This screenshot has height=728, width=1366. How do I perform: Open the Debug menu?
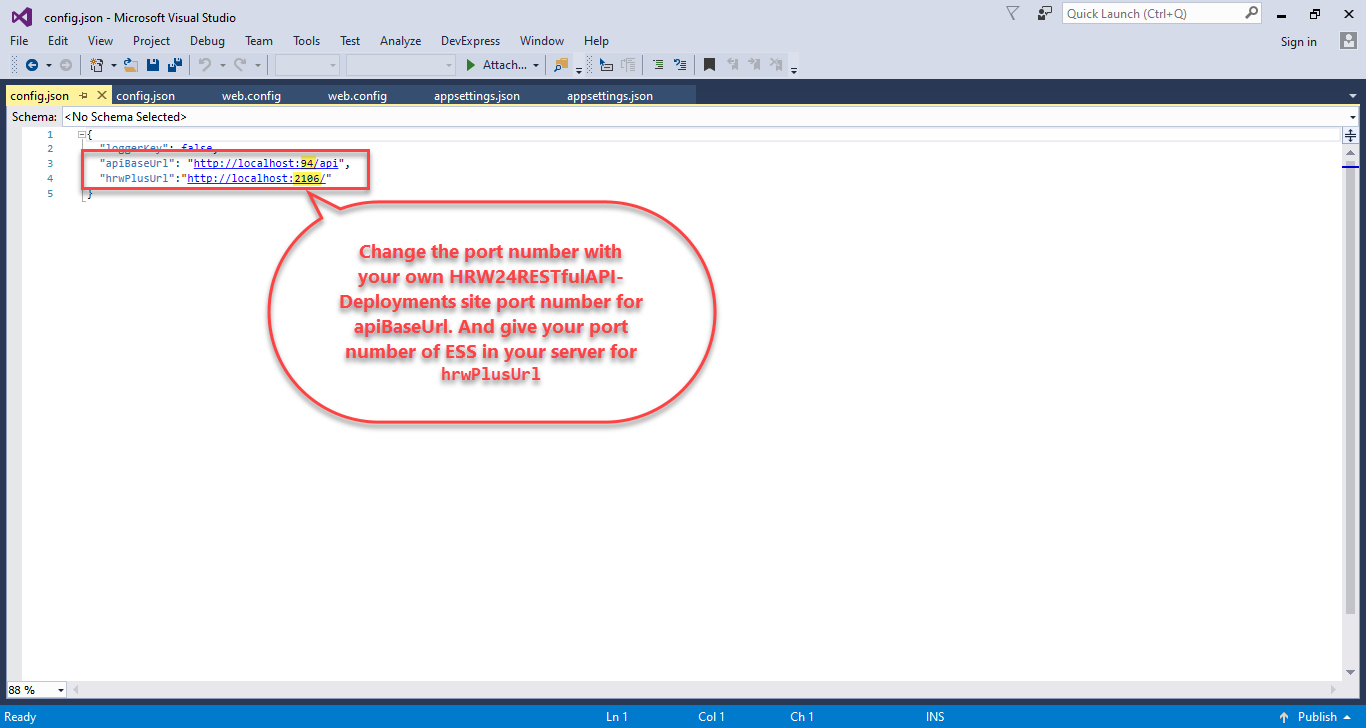click(x=207, y=41)
